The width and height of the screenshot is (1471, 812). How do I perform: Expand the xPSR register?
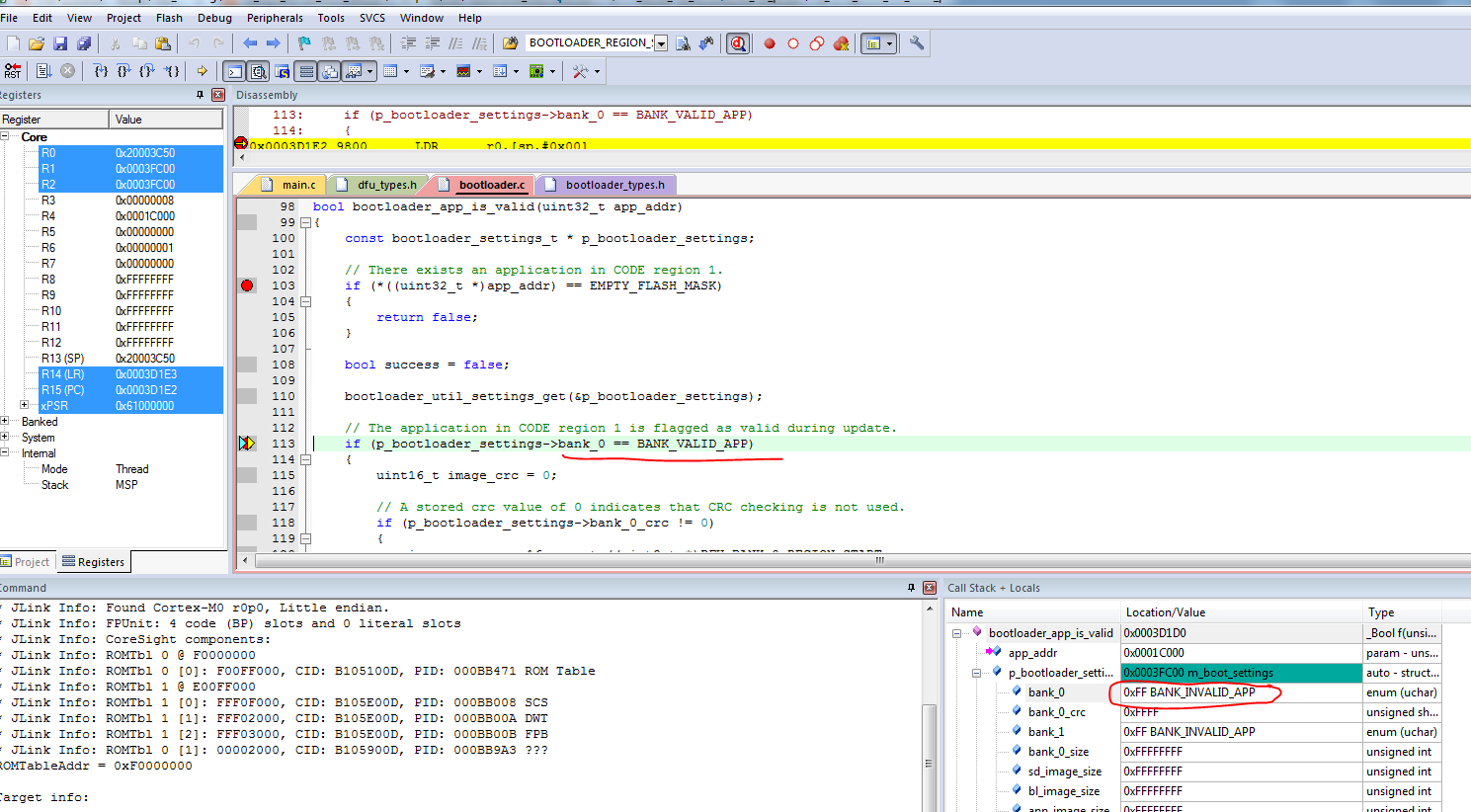click(25, 406)
